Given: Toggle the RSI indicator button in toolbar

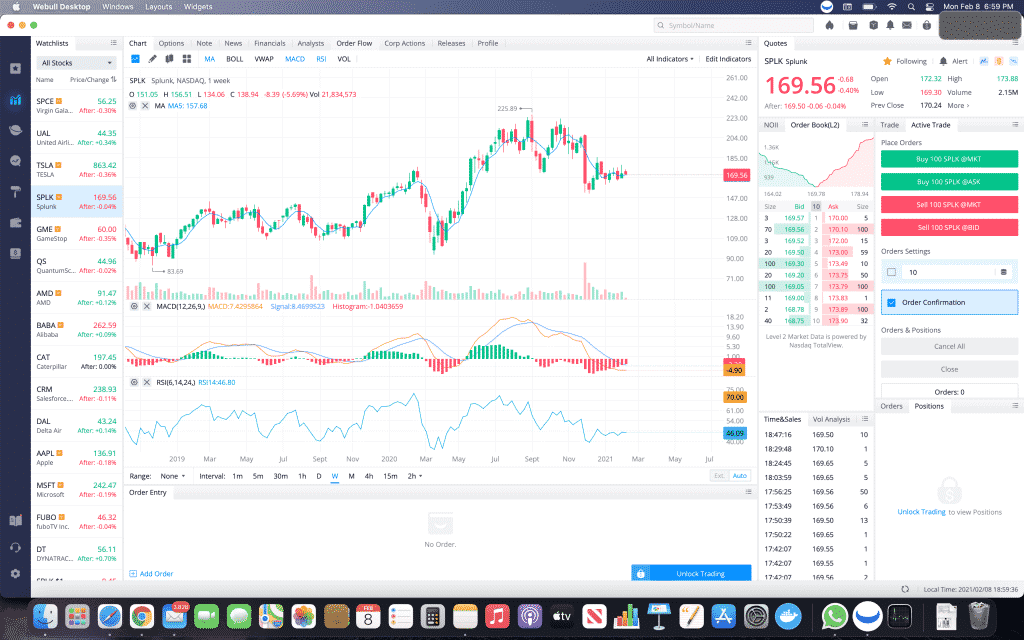Looking at the screenshot, I should point(321,59).
